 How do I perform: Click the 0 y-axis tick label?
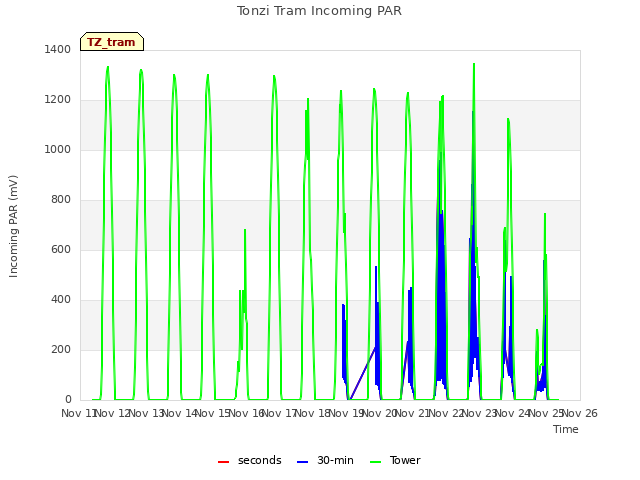(x=68, y=400)
